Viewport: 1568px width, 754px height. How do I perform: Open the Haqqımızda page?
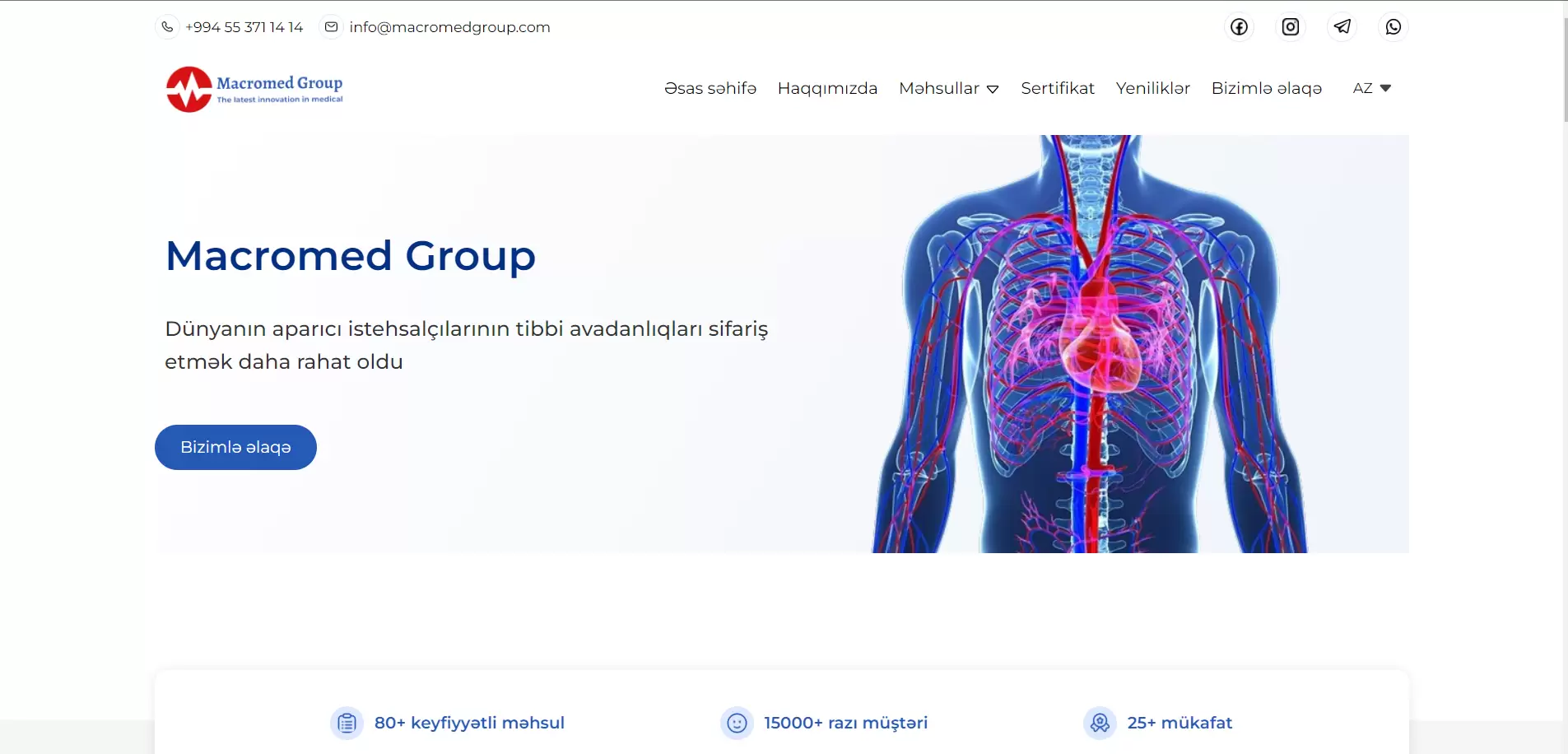pos(827,88)
